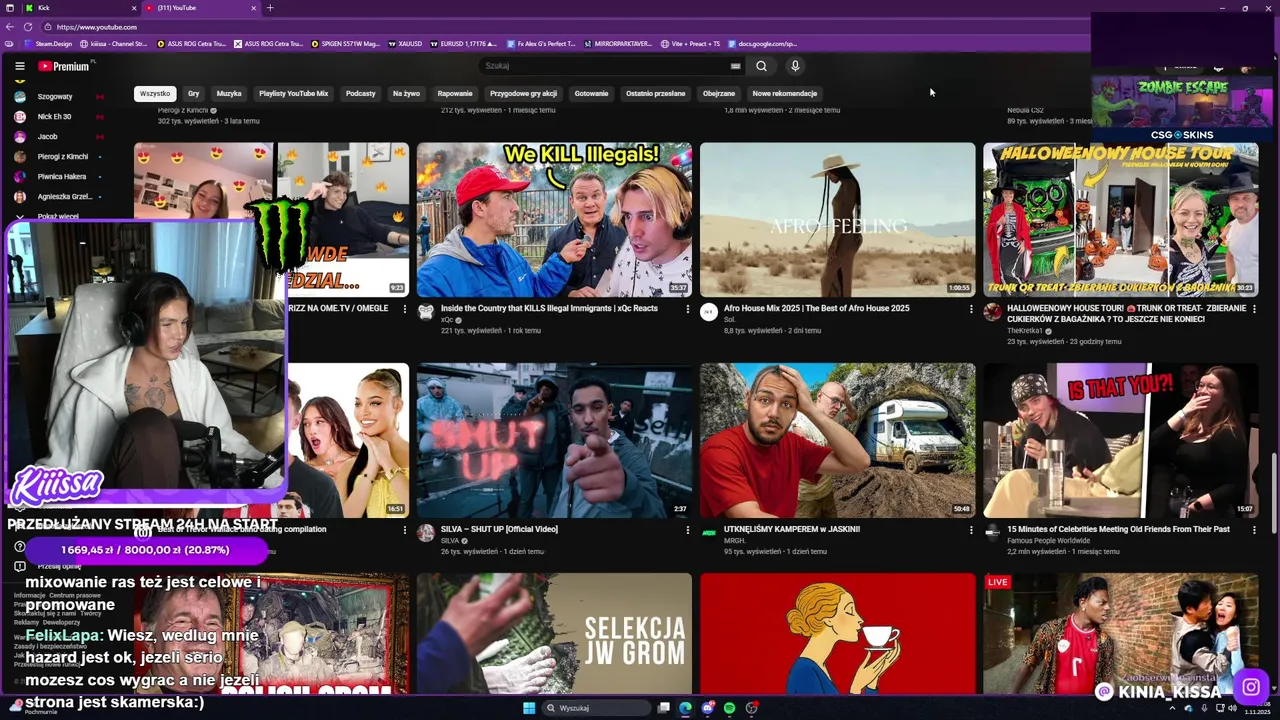Select the Nowe rekomendacje chip
The height and width of the screenshot is (720, 1280).
[x=785, y=93]
